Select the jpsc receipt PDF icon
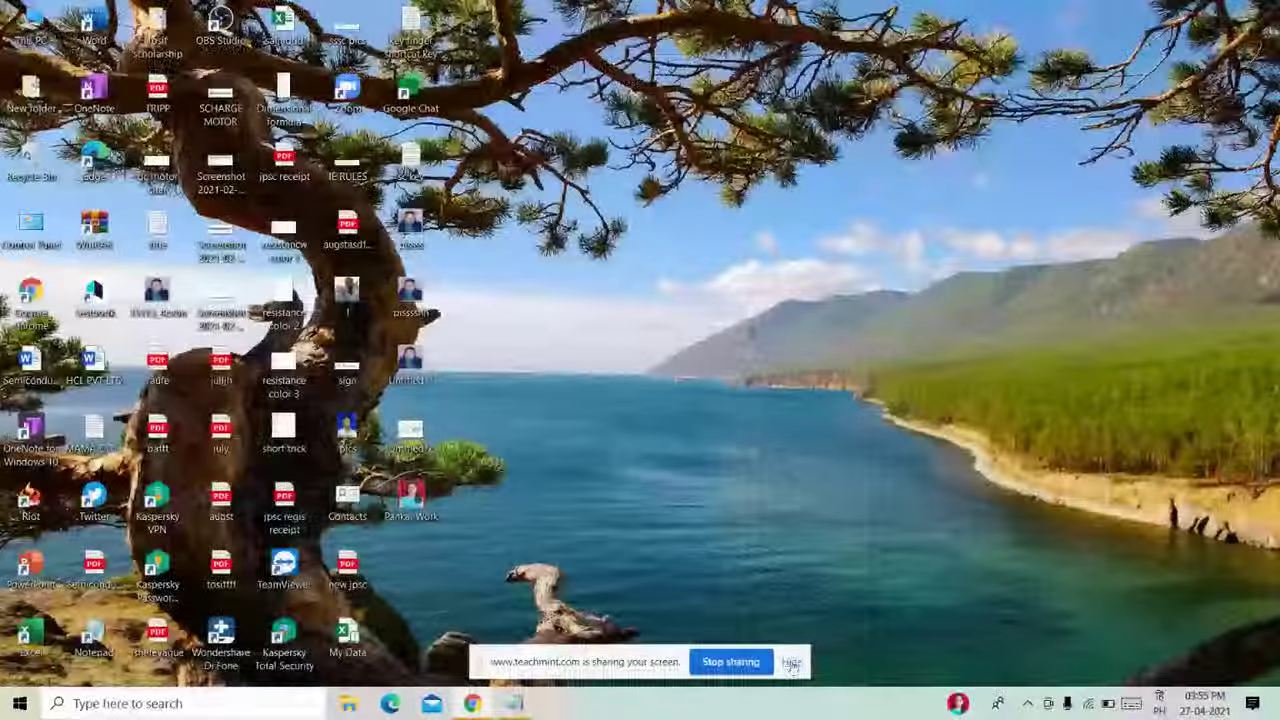1280x720 pixels. 284,163
